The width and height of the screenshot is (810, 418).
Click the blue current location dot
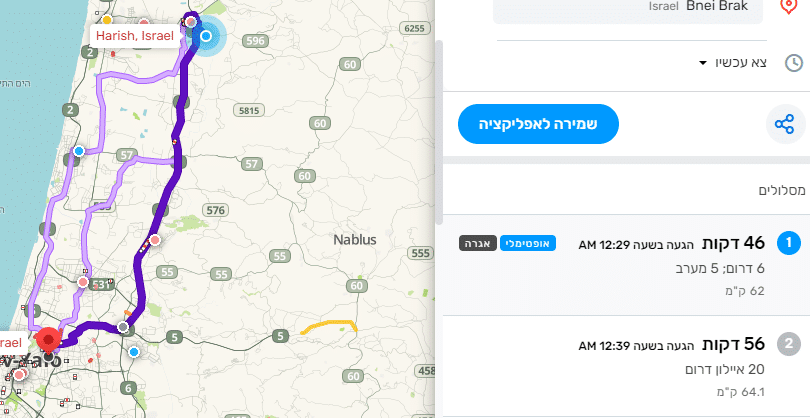pyautogui.click(x=205, y=37)
